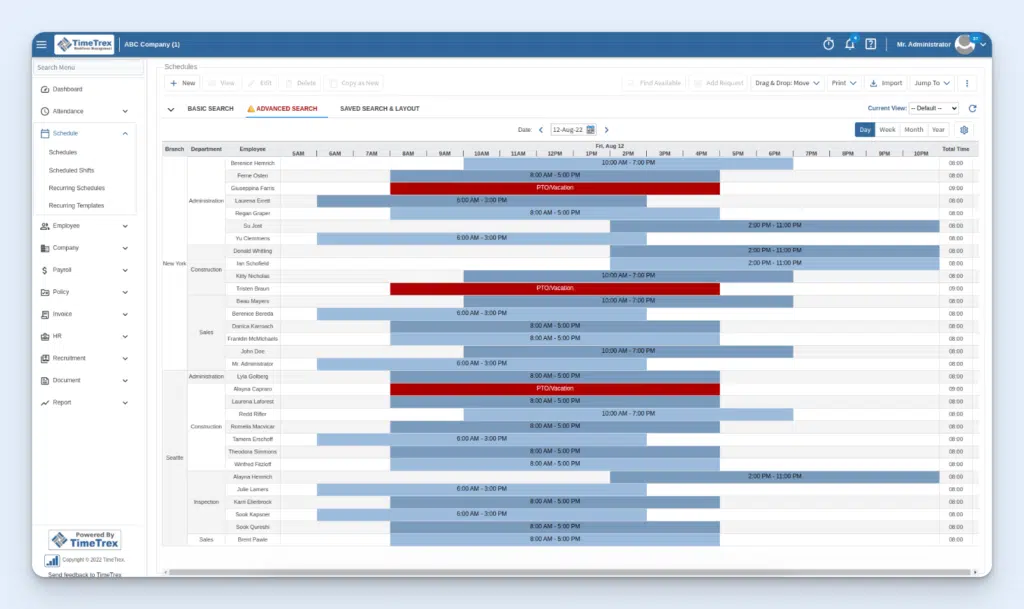Open the calendar picker beside the date field
This screenshot has width=1024, height=609.
pyautogui.click(x=590, y=129)
